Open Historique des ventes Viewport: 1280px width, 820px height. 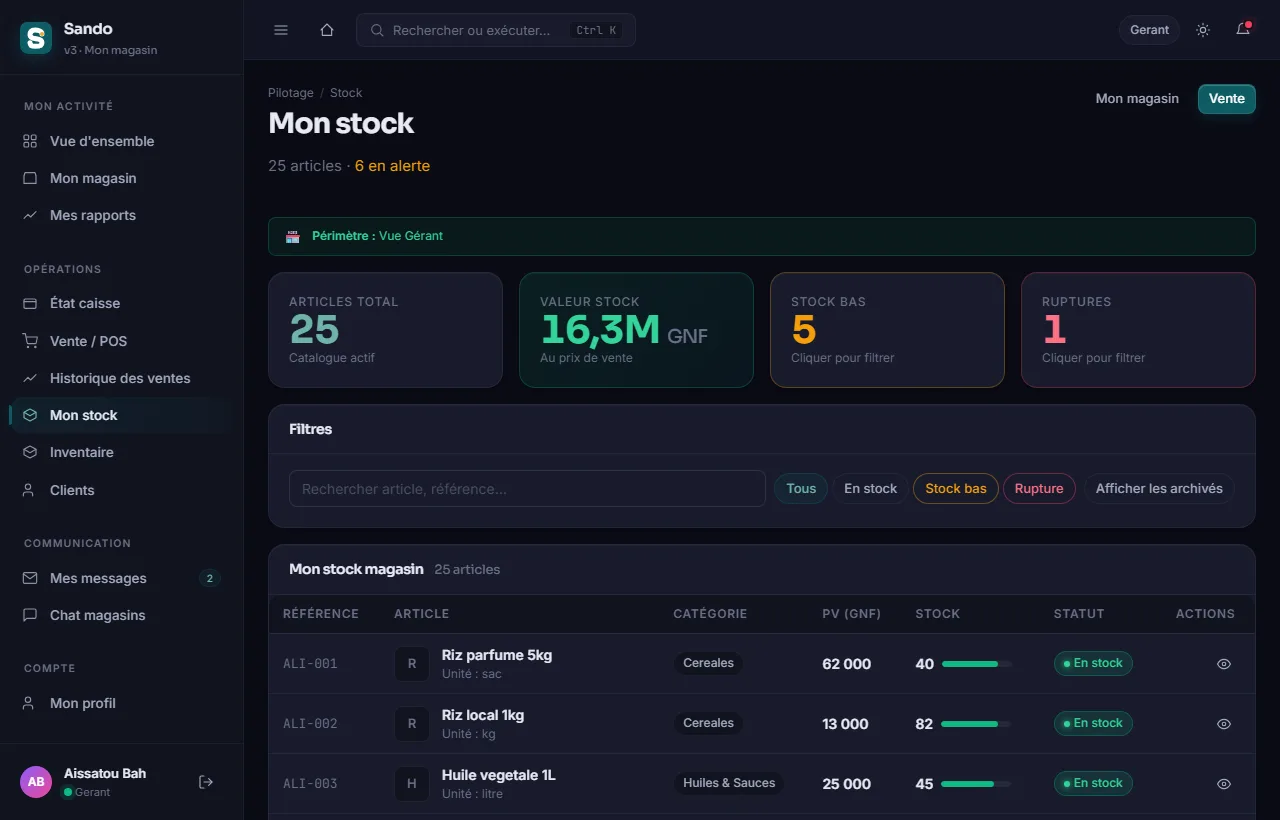(x=122, y=378)
